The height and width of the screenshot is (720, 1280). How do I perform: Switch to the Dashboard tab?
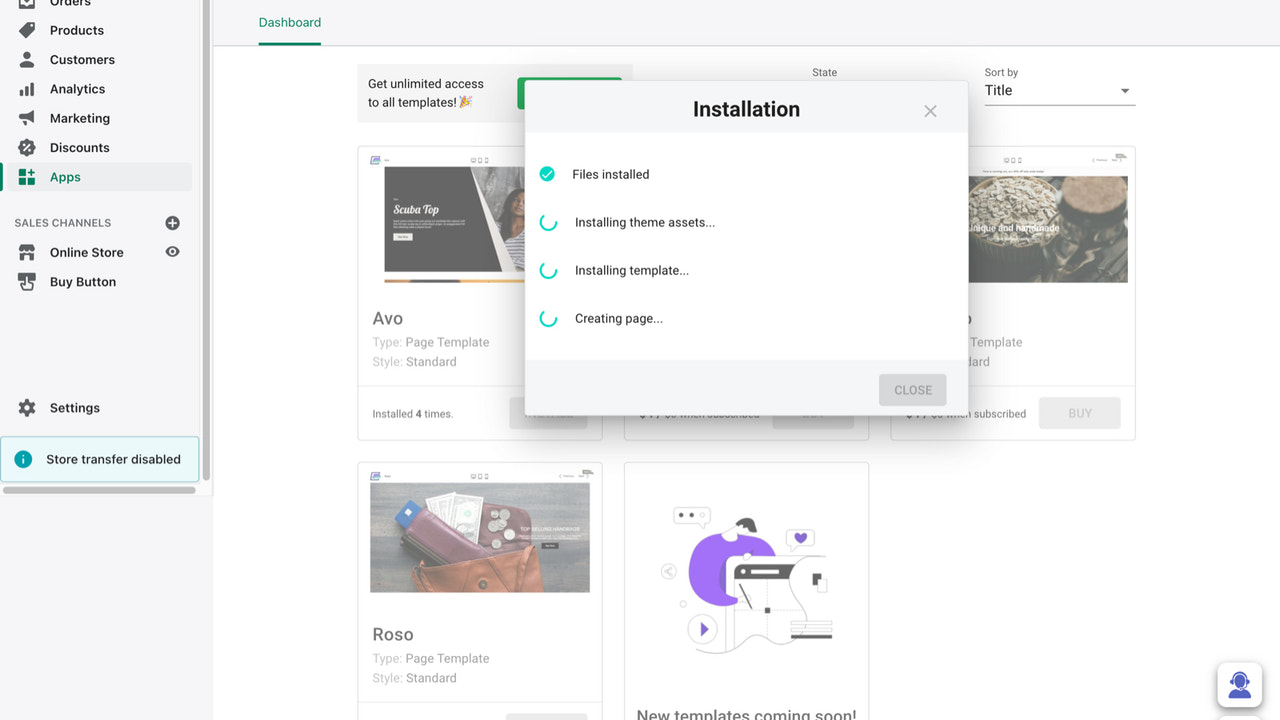[x=289, y=22]
